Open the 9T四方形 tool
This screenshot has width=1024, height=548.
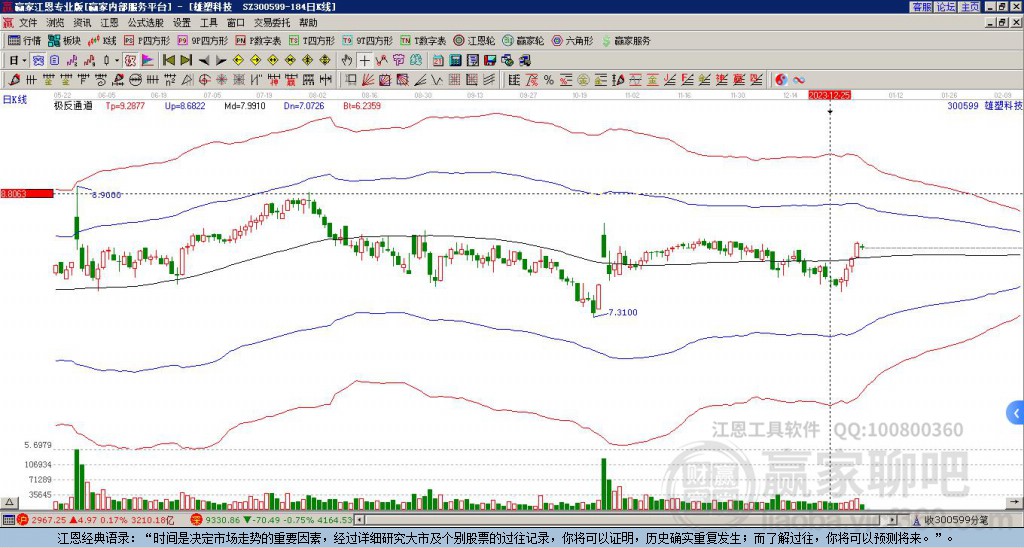click(x=368, y=40)
